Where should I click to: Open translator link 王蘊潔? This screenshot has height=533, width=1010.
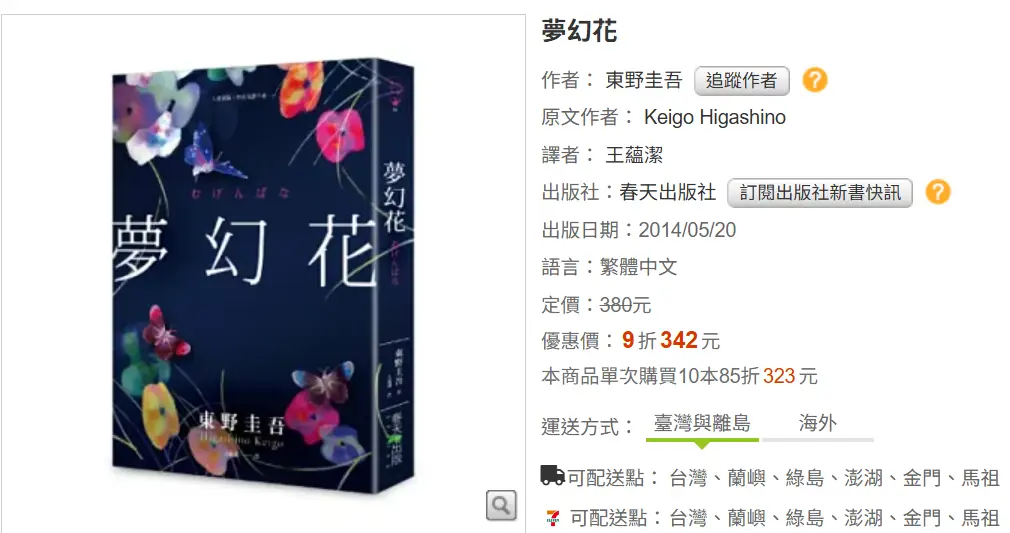coord(634,155)
